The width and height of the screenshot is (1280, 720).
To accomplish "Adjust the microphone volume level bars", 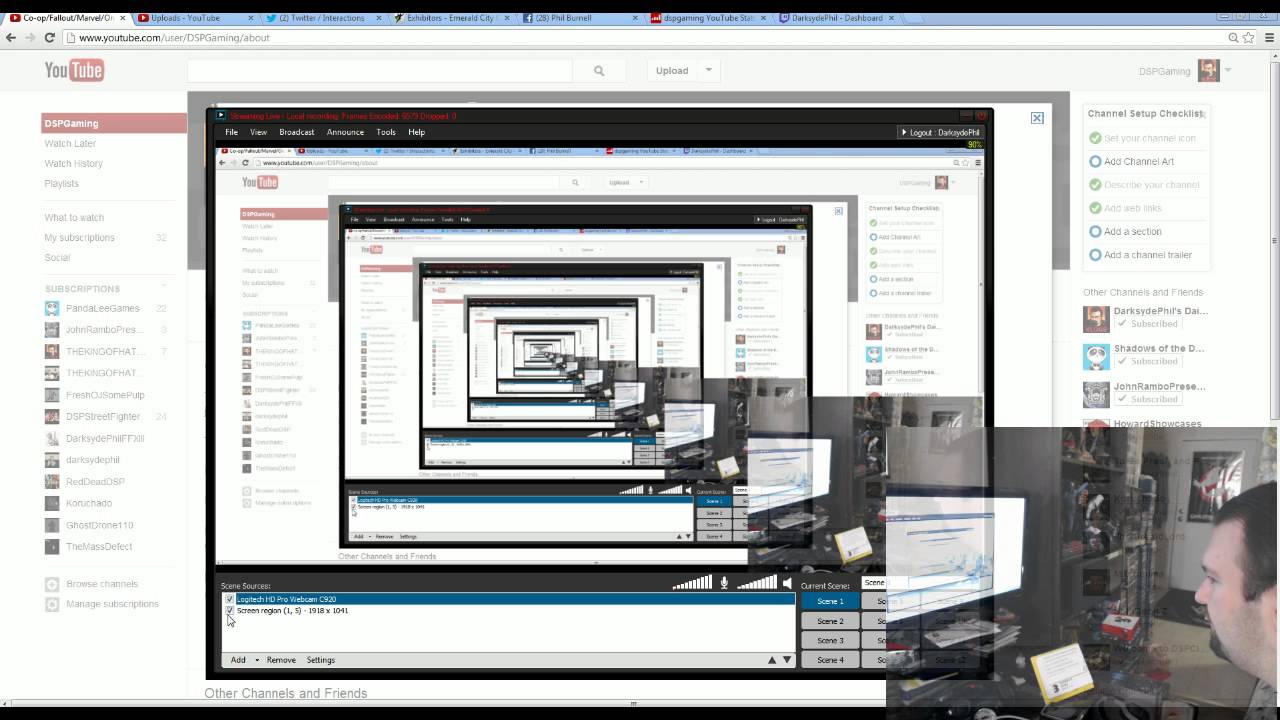I will coord(694,583).
